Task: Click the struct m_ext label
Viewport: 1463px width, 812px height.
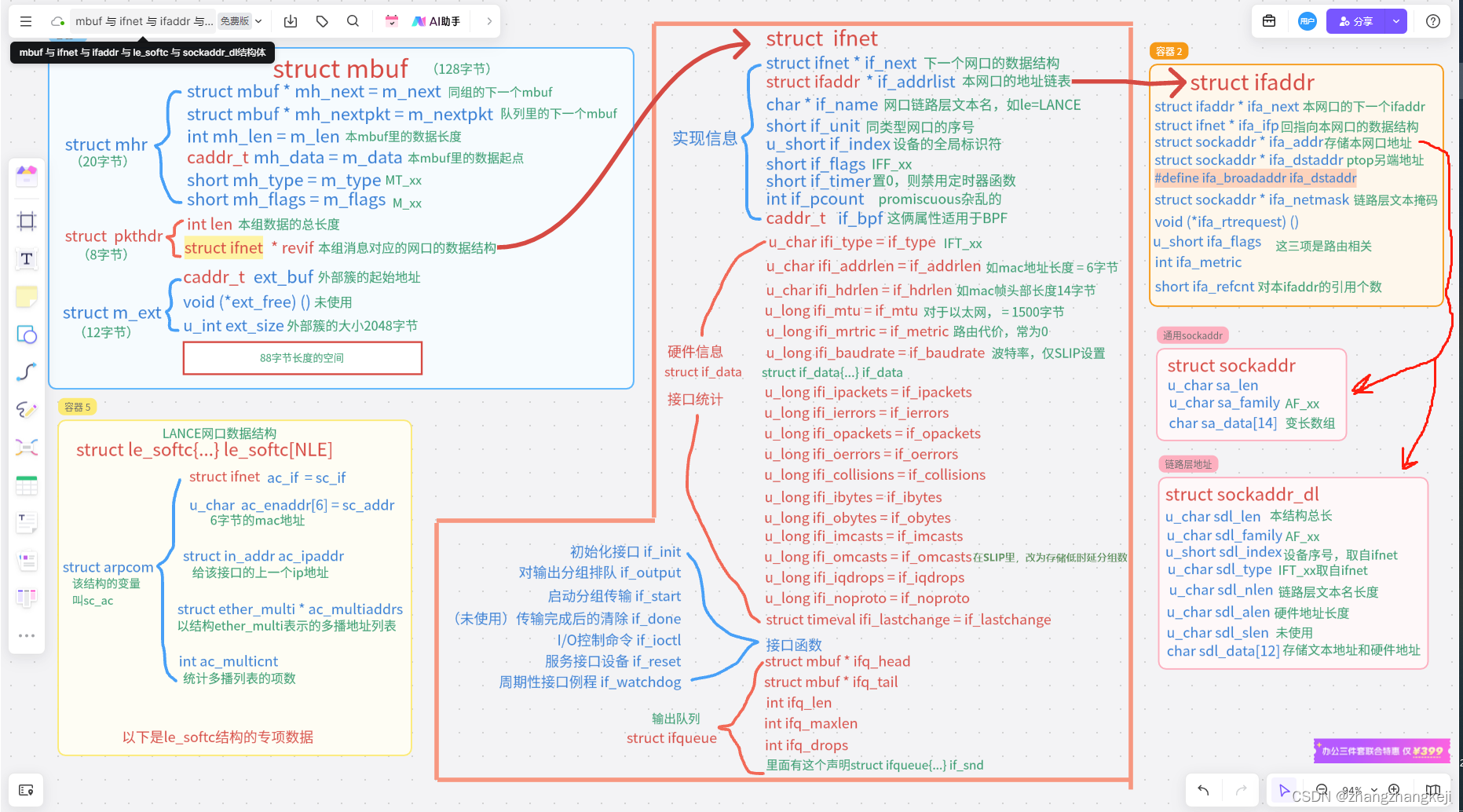Action: click(112, 313)
